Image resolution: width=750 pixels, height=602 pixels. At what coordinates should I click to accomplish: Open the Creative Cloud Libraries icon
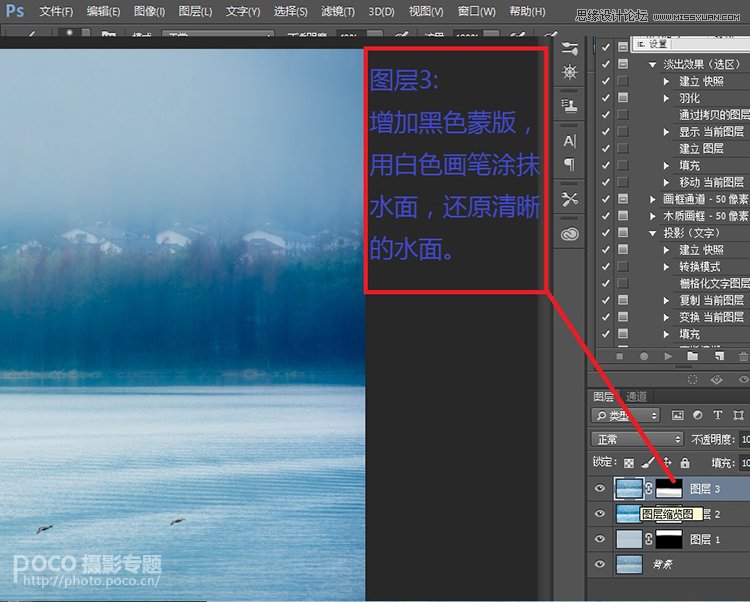569,234
